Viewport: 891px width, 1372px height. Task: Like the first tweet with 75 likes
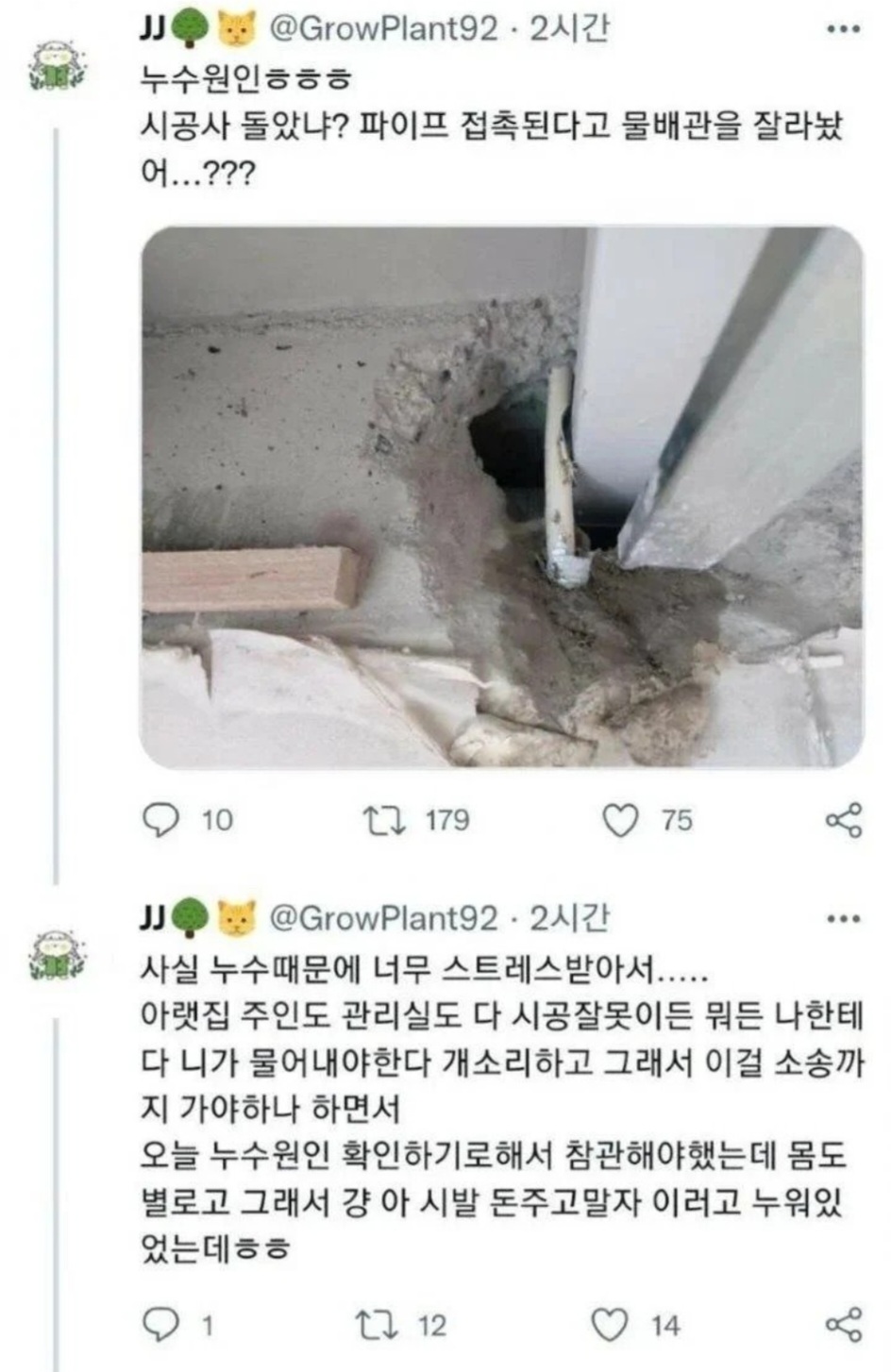(x=621, y=820)
